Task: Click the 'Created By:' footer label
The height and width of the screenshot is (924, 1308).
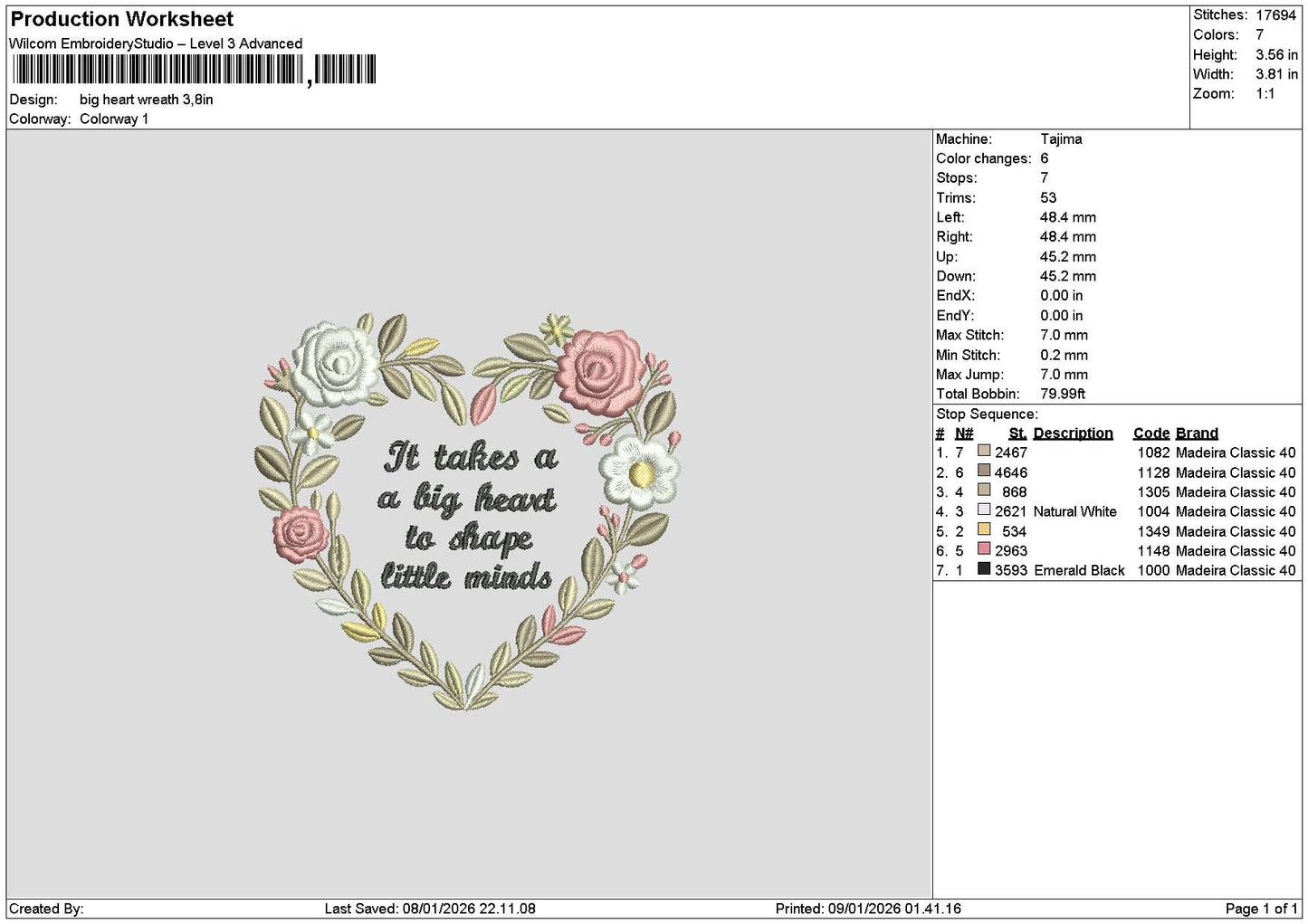Action: [x=46, y=909]
